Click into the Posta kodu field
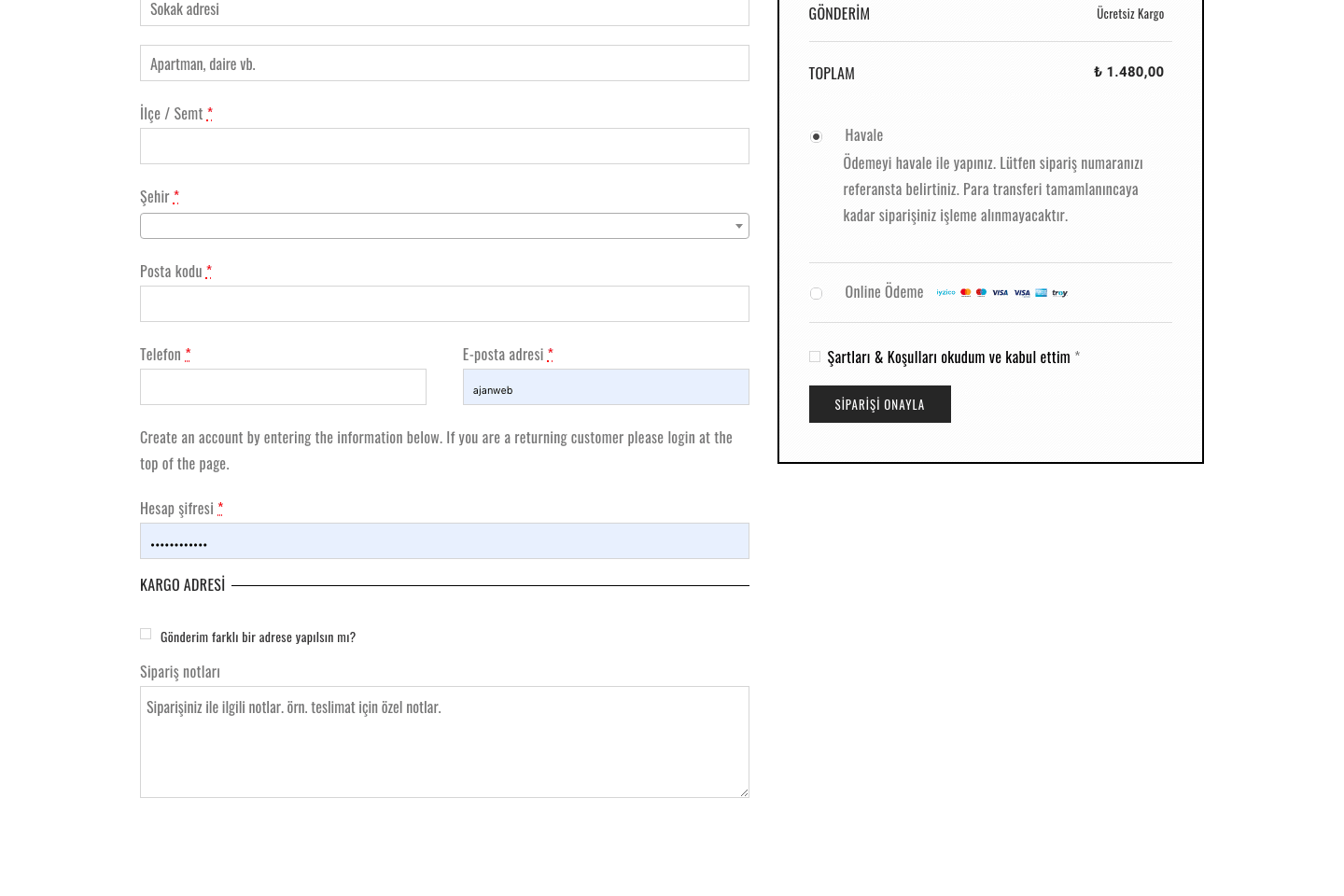Image resolution: width=1344 pixels, height=896 pixels. pos(444,304)
